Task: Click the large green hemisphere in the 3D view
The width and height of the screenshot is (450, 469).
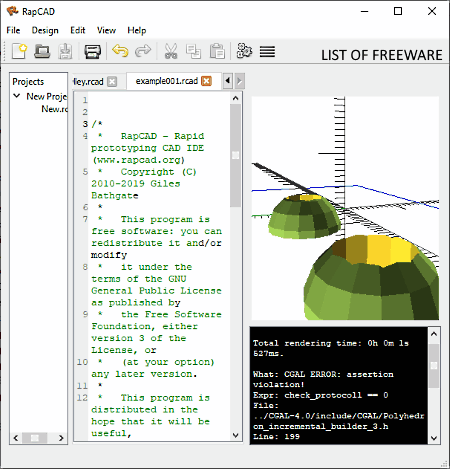Action: 372,277
